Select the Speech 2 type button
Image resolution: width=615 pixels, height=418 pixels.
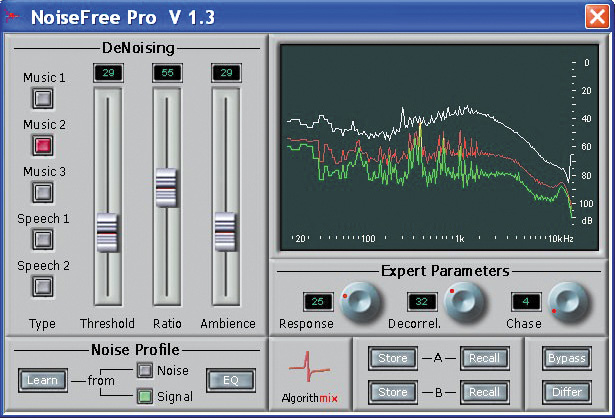point(43,286)
